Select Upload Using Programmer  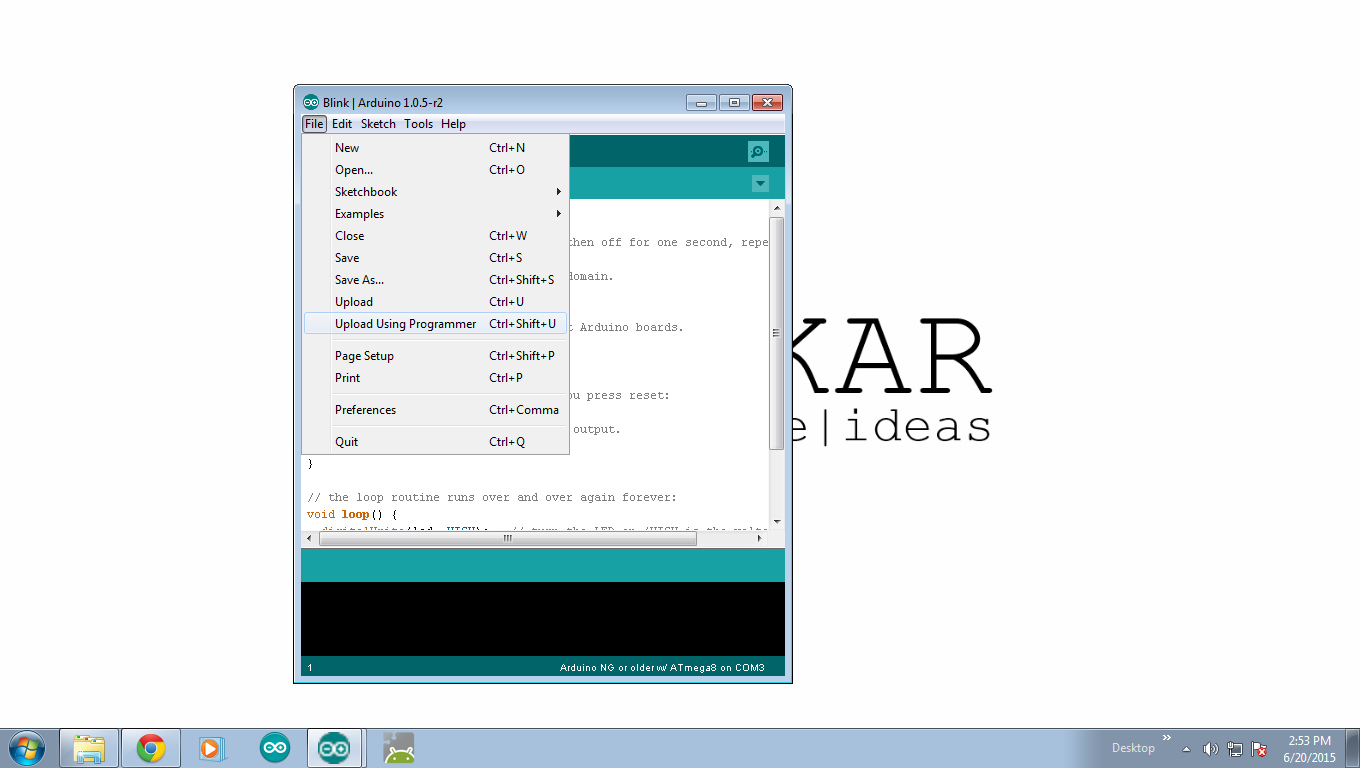point(405,323)
